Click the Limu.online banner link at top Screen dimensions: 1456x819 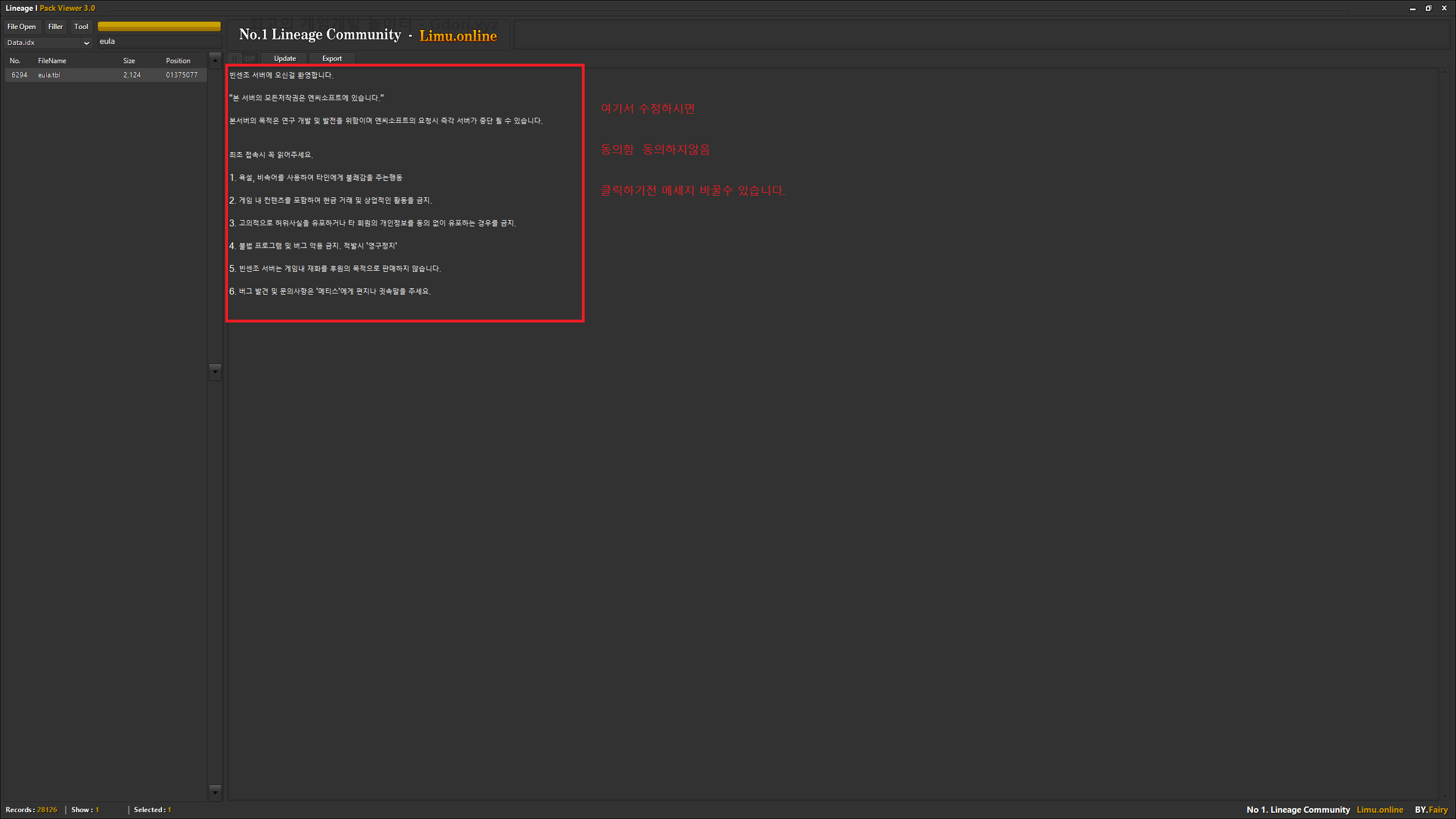(x=458, y=36)
